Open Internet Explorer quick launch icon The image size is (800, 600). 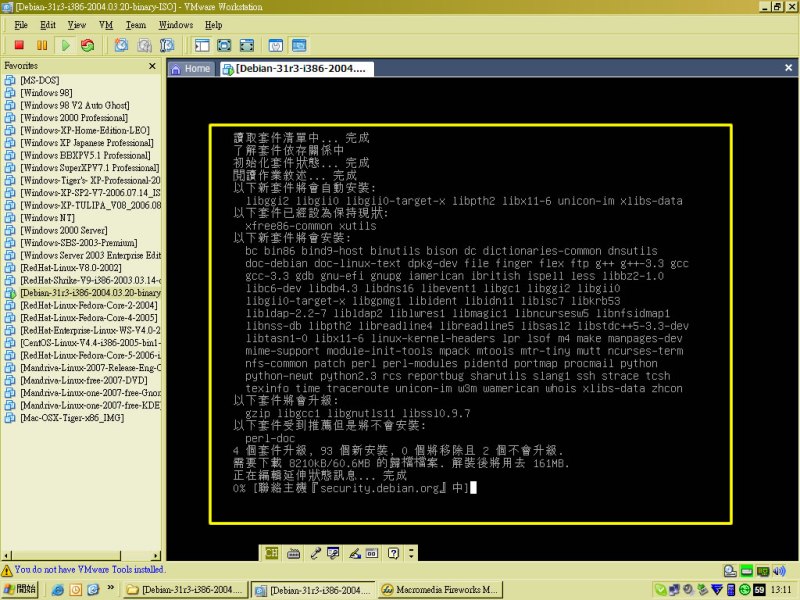pos(58,590)
